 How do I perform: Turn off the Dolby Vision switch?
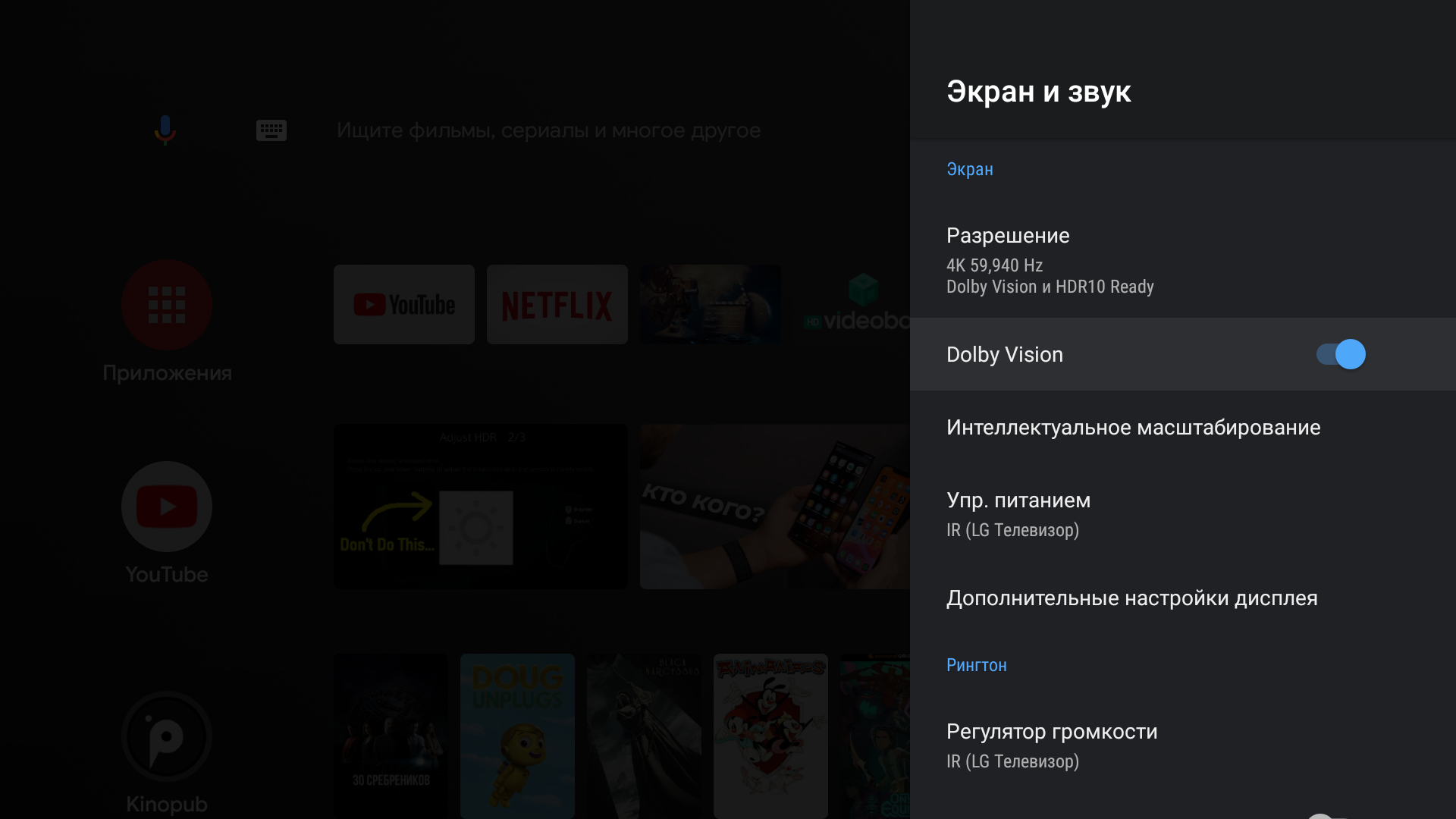coord(1340,354)
